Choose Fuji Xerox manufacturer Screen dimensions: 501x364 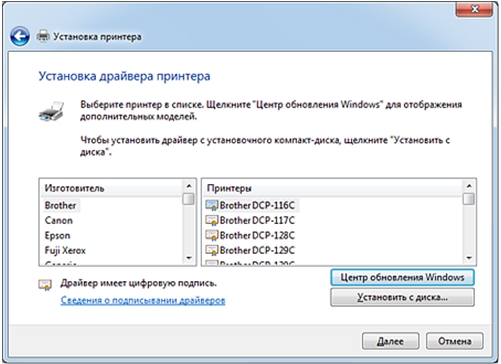[65, 250]
